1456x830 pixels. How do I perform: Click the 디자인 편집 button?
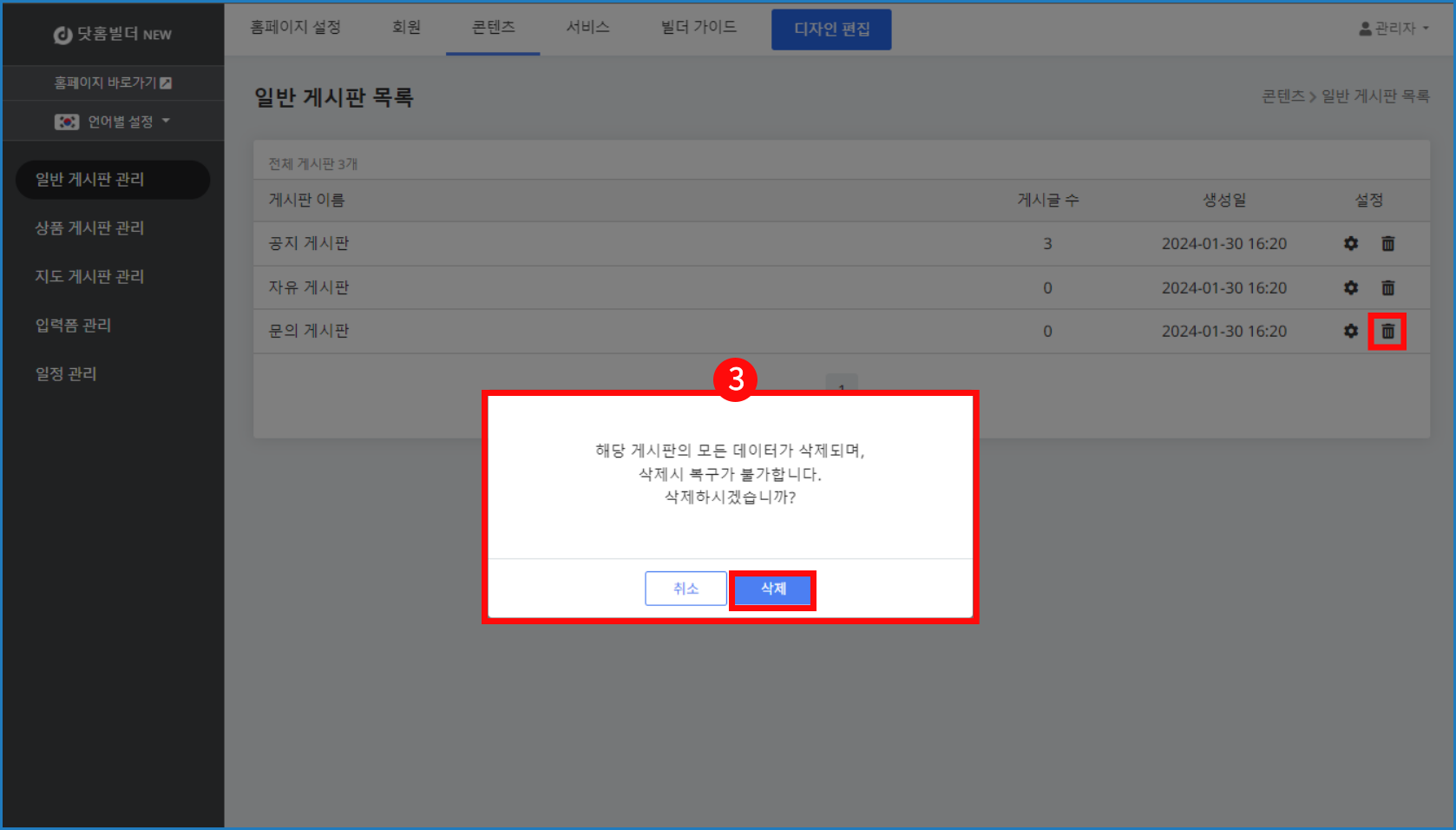tap(831, 30)
